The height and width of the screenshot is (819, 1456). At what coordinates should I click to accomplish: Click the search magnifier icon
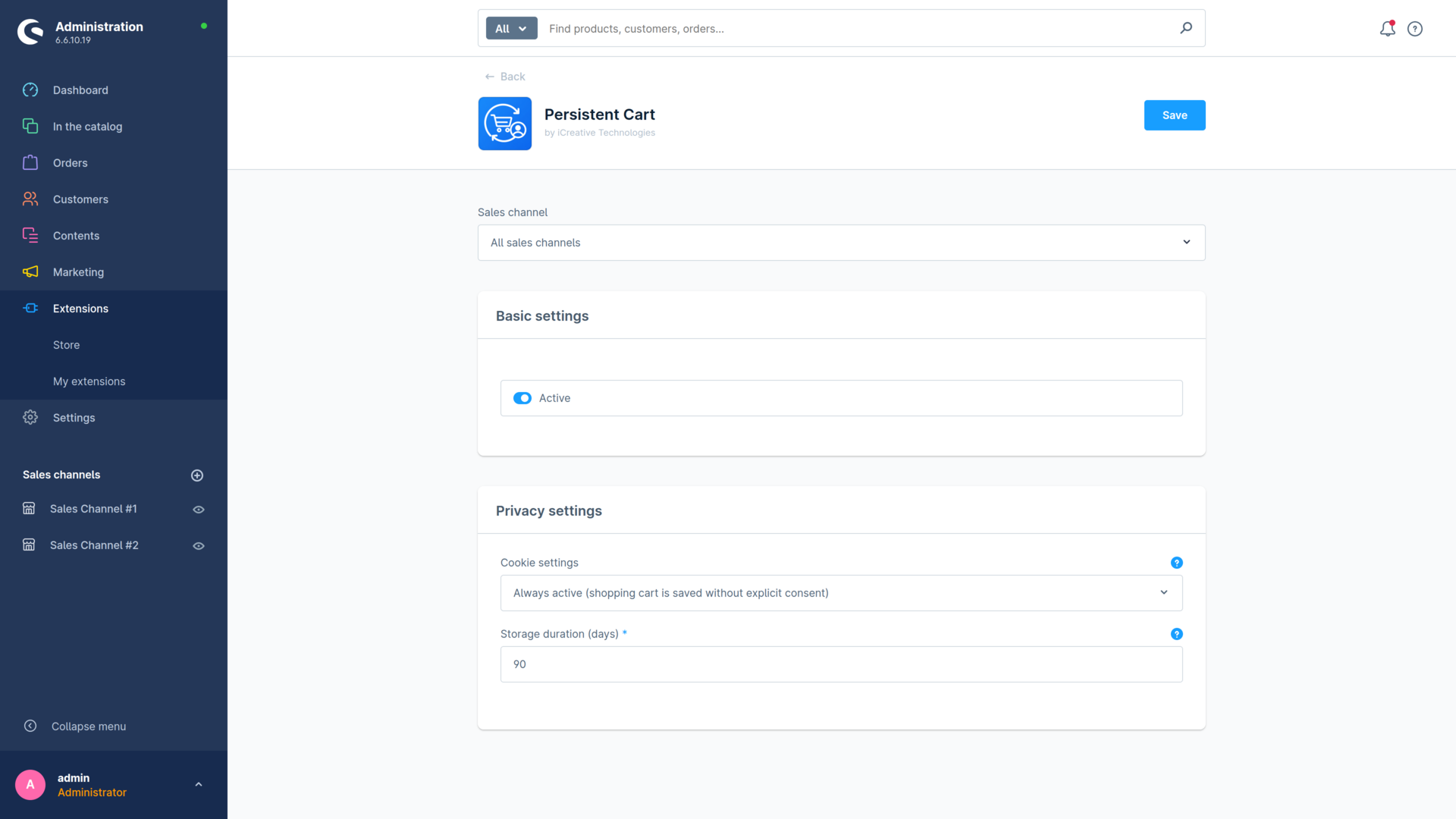coord(1186,28)
